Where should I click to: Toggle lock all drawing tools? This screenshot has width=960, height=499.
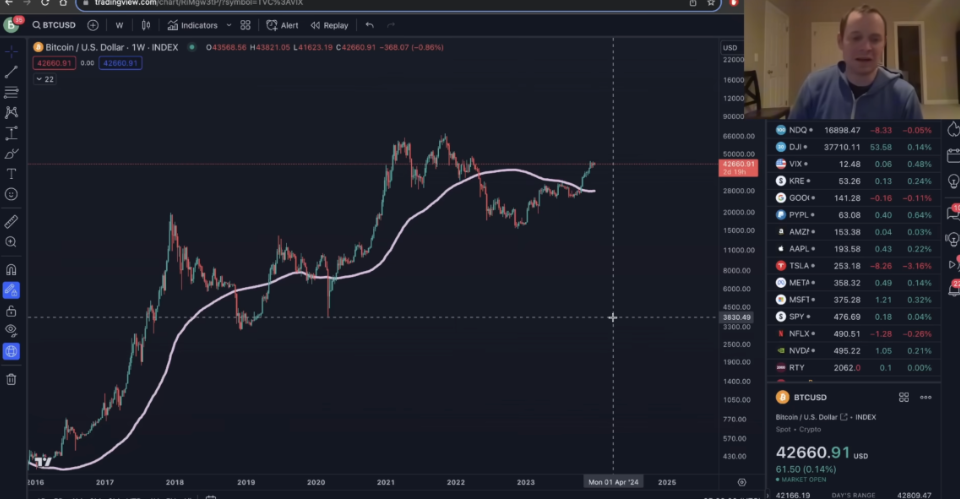[x=11, y=311]
